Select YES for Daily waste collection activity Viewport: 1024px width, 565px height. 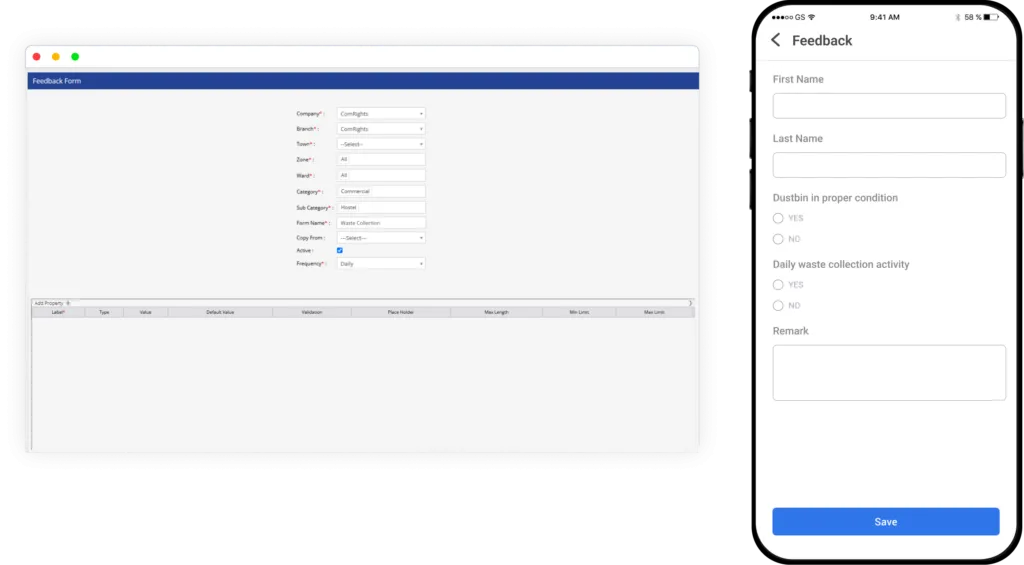pos(778,285)
